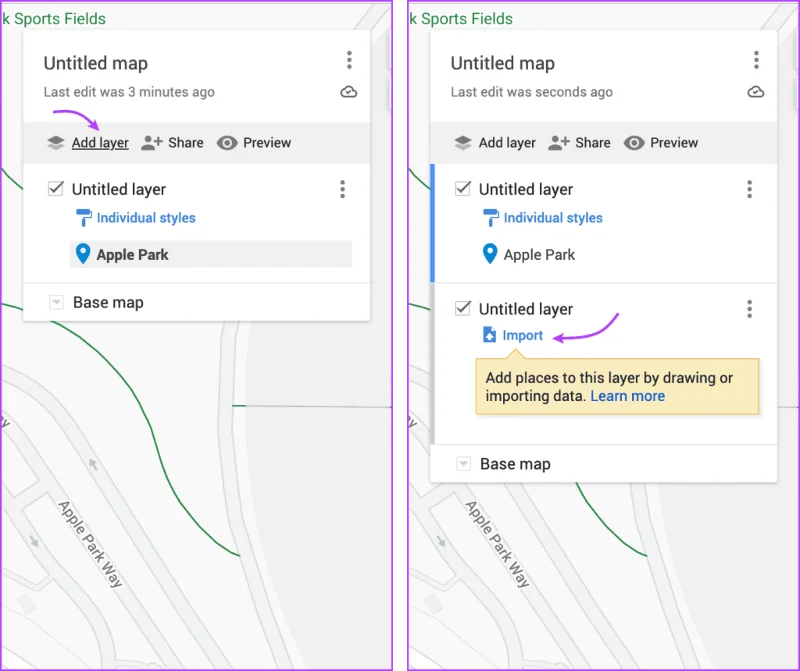Expand Base map dropdown in right panel
Screen dimensions: 800x671
[x=463, y=464]
